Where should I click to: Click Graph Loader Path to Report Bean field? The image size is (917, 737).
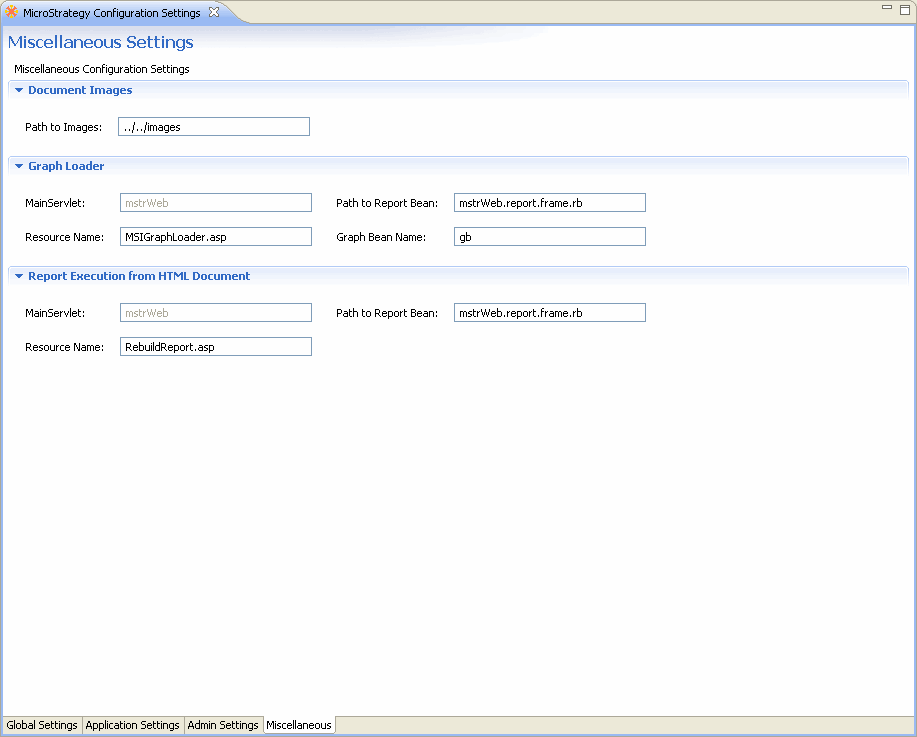(x=550, y=203)
